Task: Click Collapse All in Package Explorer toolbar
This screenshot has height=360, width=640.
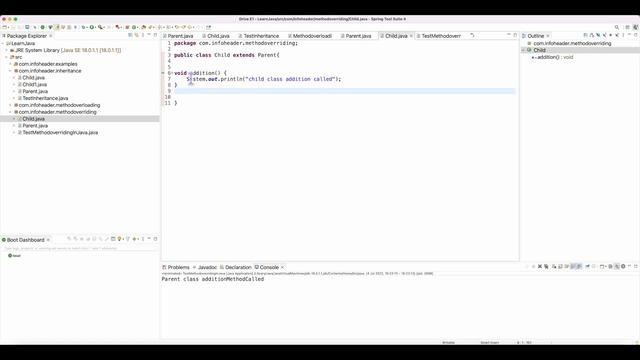Action: pos(130,36)
